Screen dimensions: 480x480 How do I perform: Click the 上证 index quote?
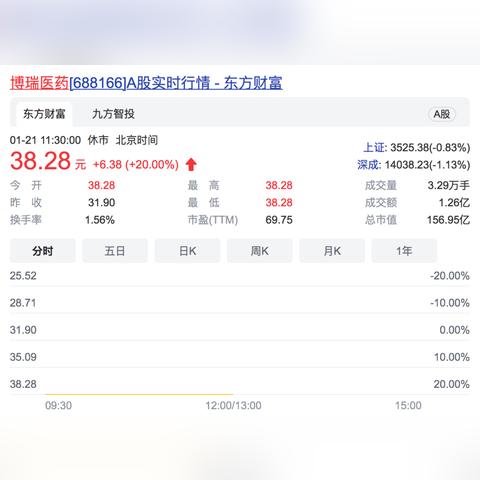coord(417,147)
